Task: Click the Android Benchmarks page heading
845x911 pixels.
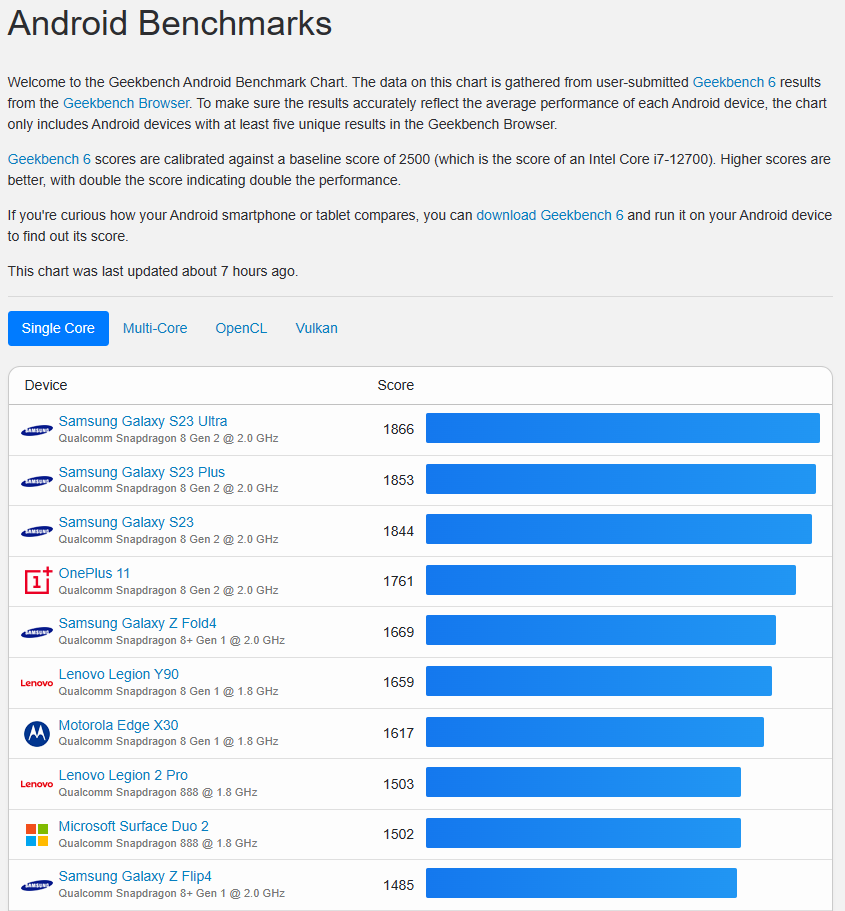Action: [x=170, y=24]
